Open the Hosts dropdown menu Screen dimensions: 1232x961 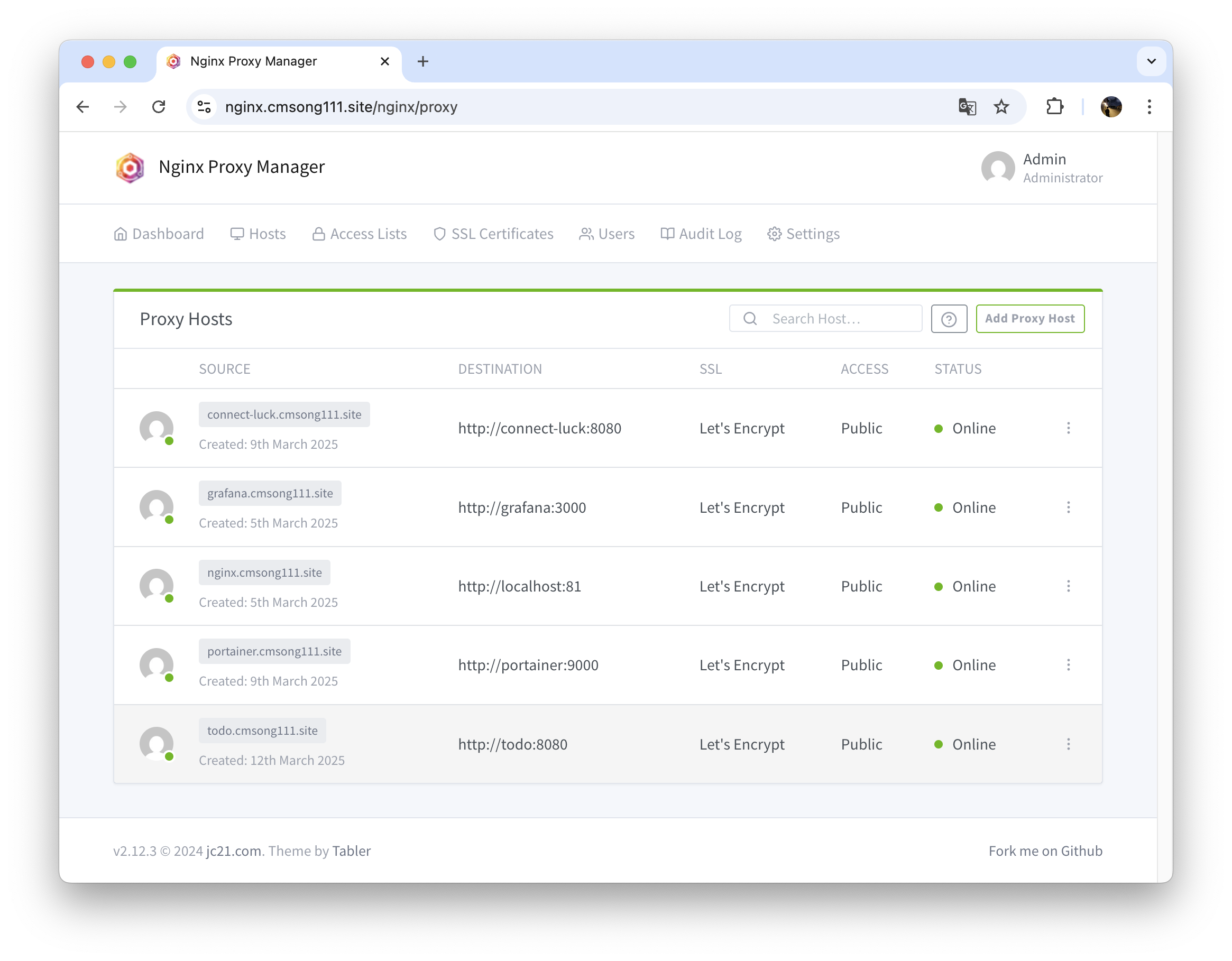pos(258,234)
